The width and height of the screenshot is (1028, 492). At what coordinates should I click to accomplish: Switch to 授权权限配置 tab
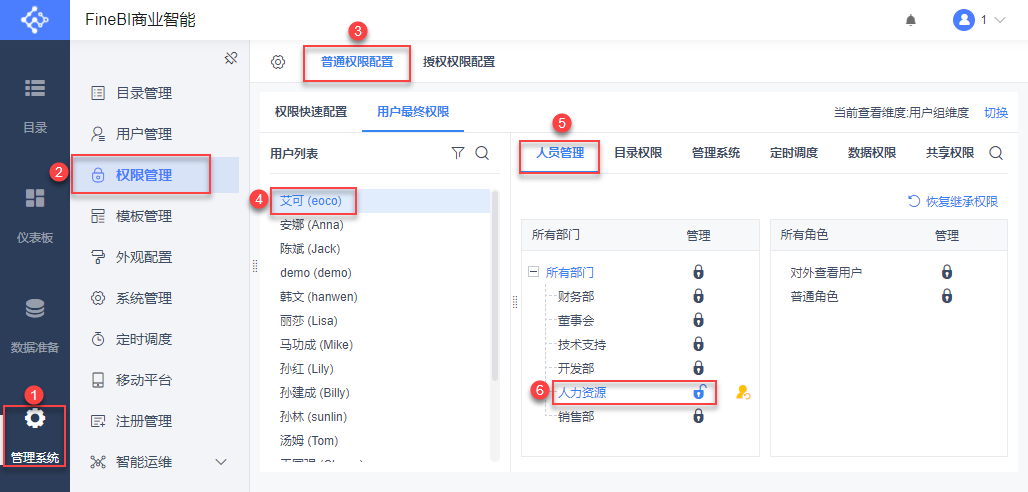point(458,62)
